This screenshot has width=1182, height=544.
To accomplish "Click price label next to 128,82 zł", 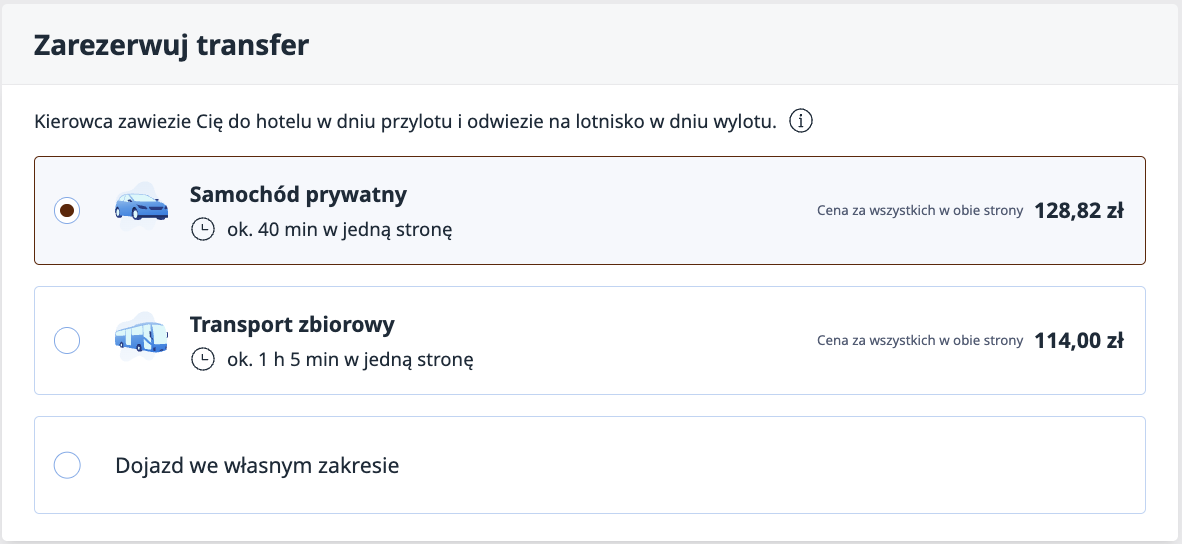I will (920, 211).
